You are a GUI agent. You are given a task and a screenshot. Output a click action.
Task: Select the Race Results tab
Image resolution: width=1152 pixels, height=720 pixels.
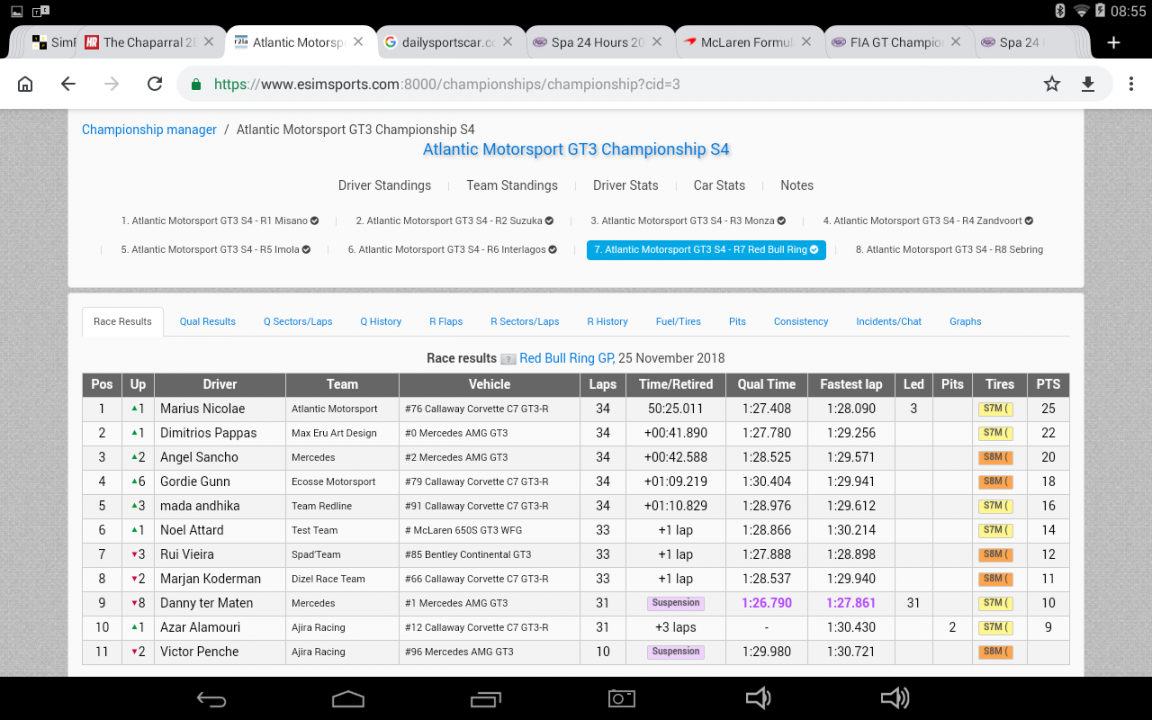pos(123,322)
